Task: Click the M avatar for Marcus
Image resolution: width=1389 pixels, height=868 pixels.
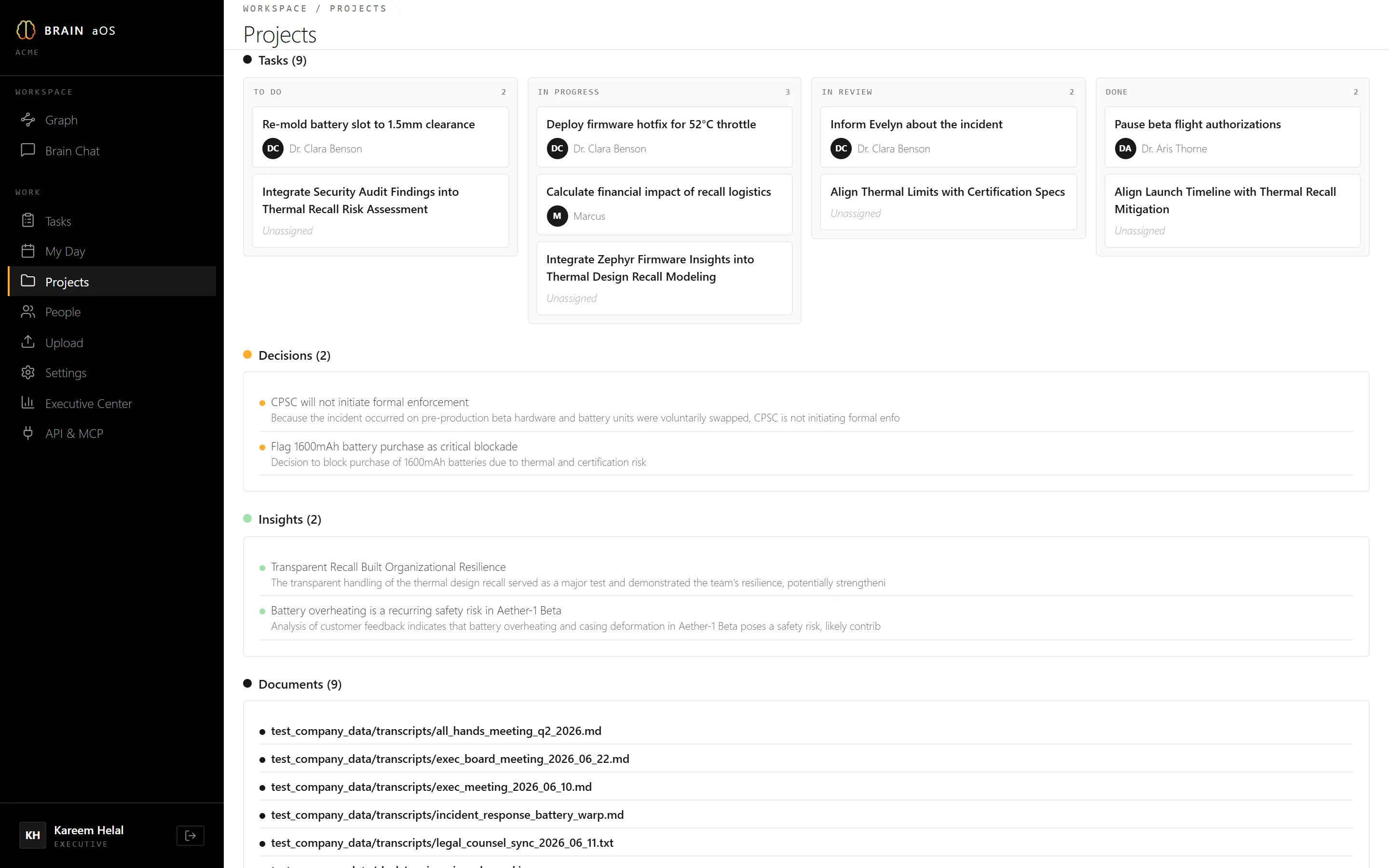Action: coord(557,216)
